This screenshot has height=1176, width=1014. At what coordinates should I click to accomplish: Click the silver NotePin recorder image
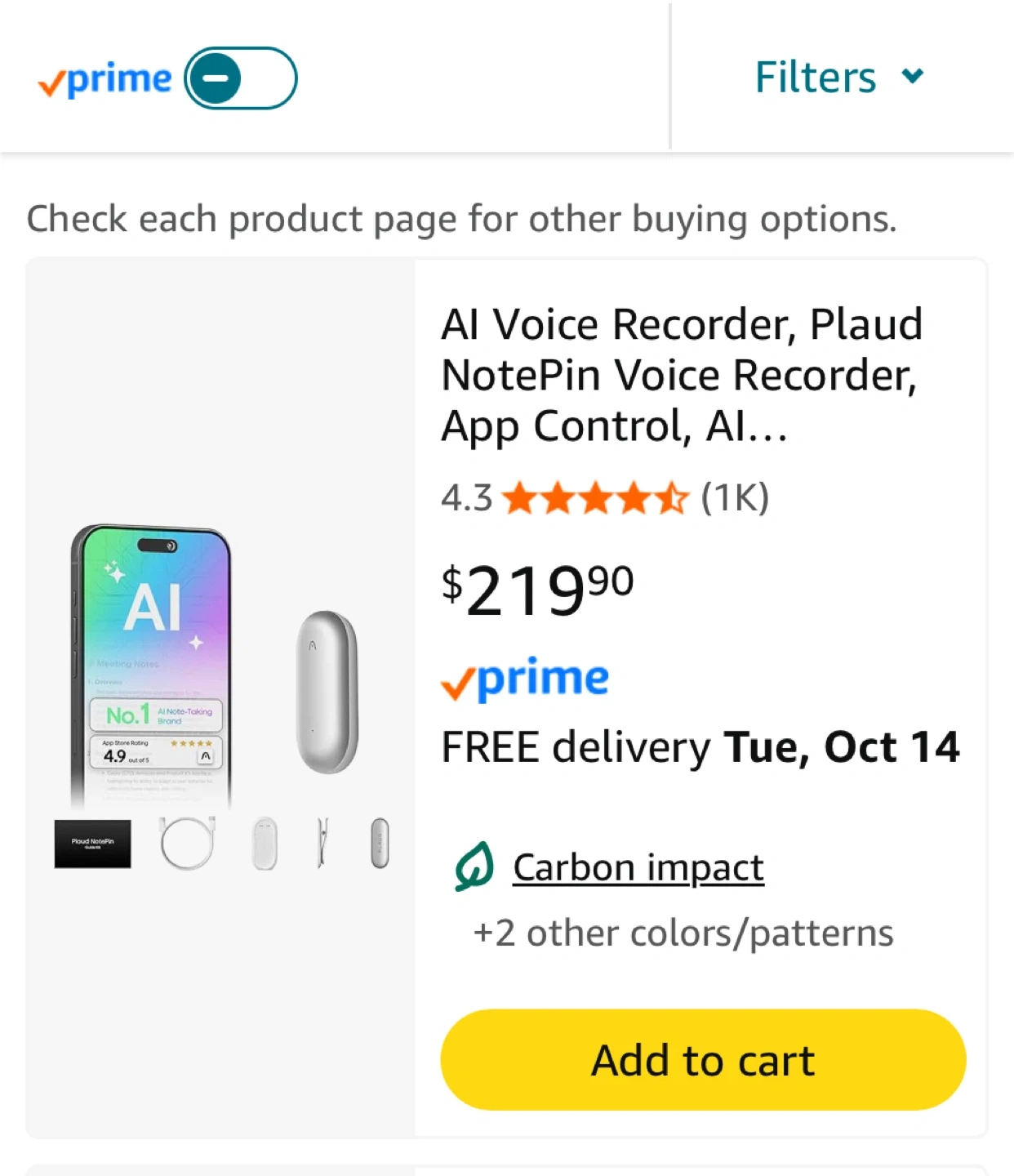point(327,691)
